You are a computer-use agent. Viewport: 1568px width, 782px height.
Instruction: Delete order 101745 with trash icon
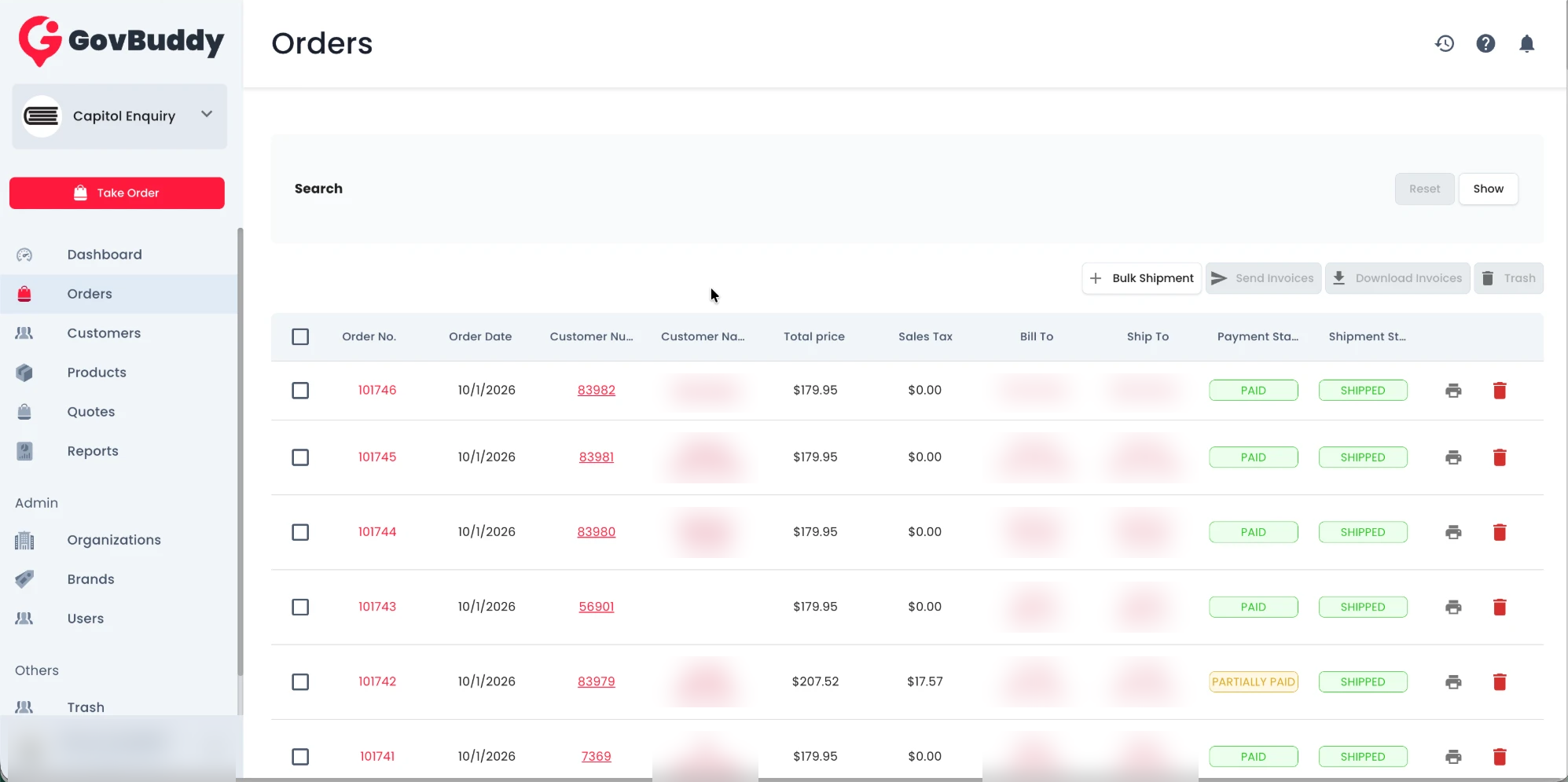pos(1500,457)
